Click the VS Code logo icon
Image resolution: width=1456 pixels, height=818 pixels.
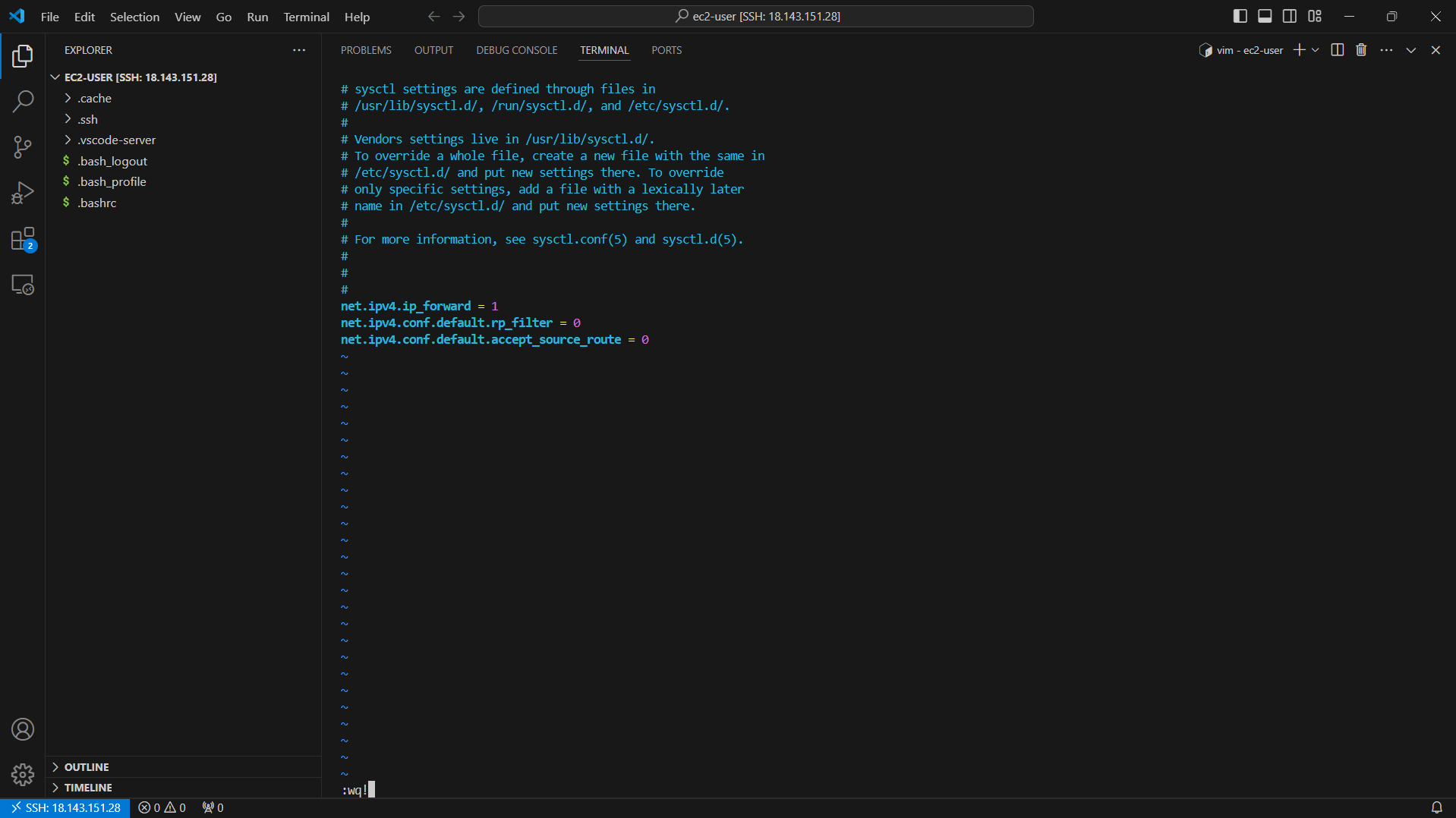[17, 16]
